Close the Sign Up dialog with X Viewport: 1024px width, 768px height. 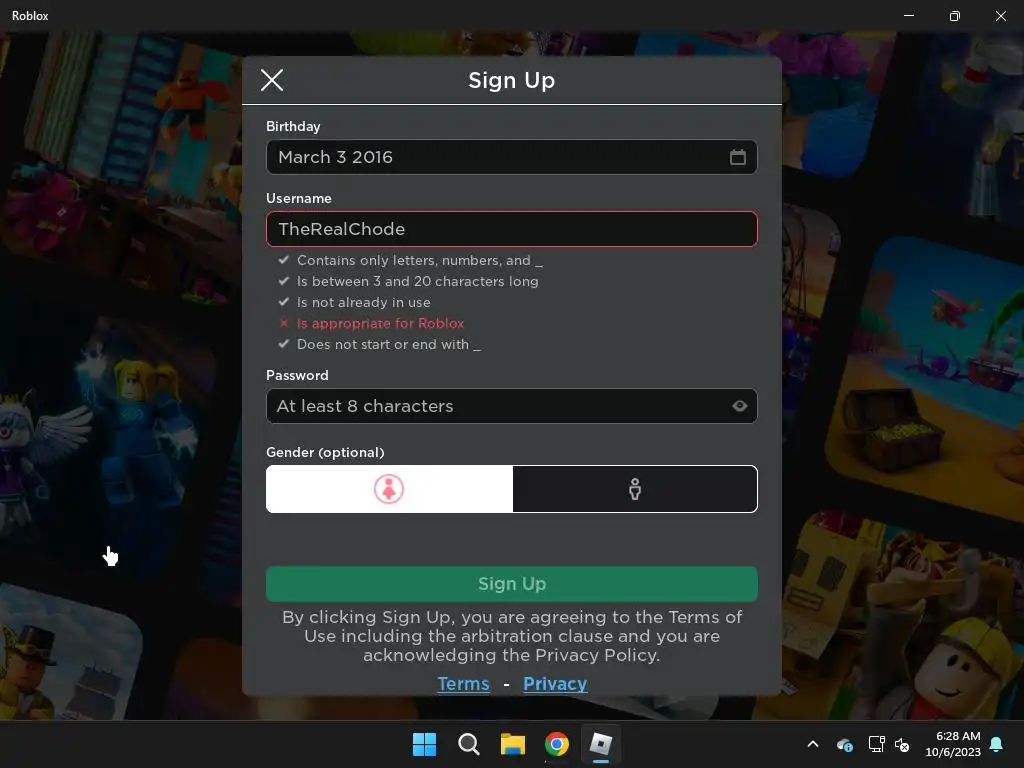coord(272,80)
